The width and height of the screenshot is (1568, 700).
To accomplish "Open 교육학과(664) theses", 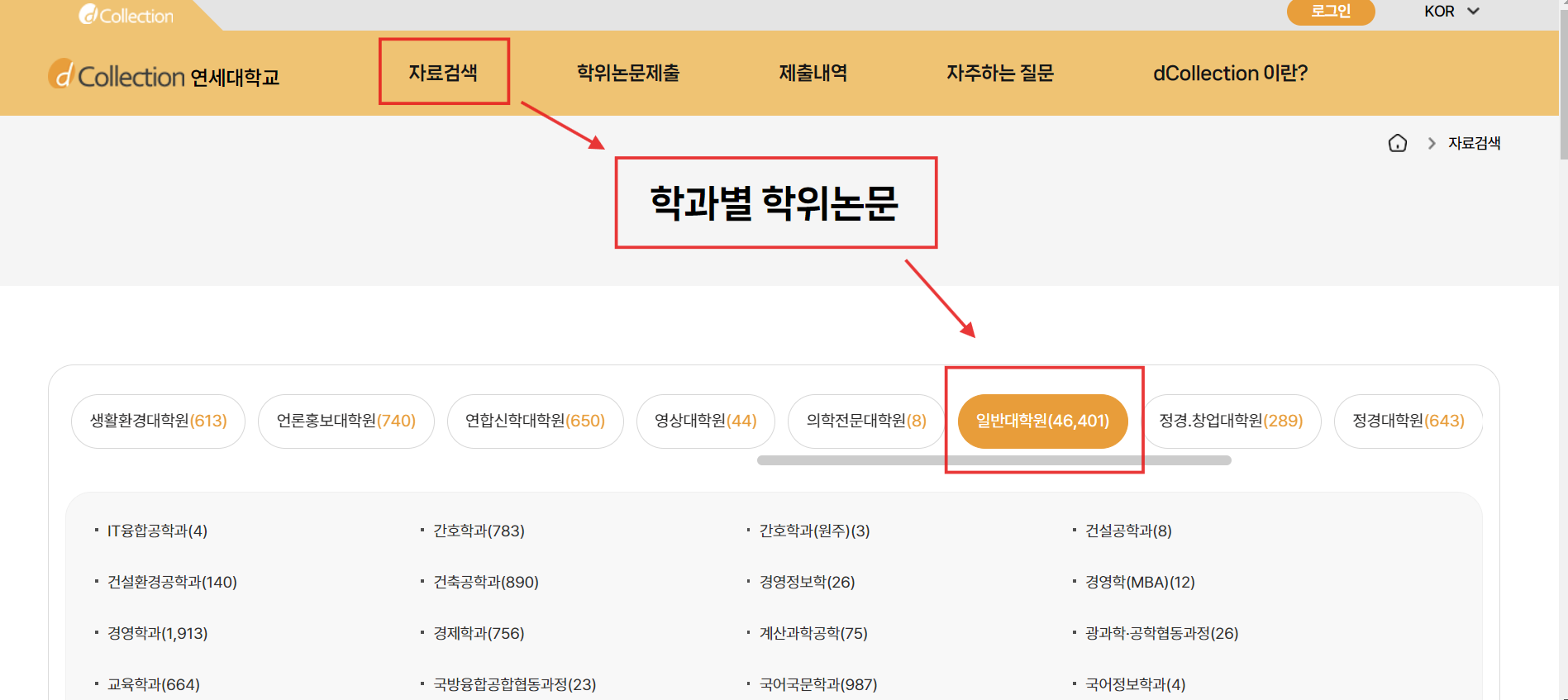I will (154, 684).
